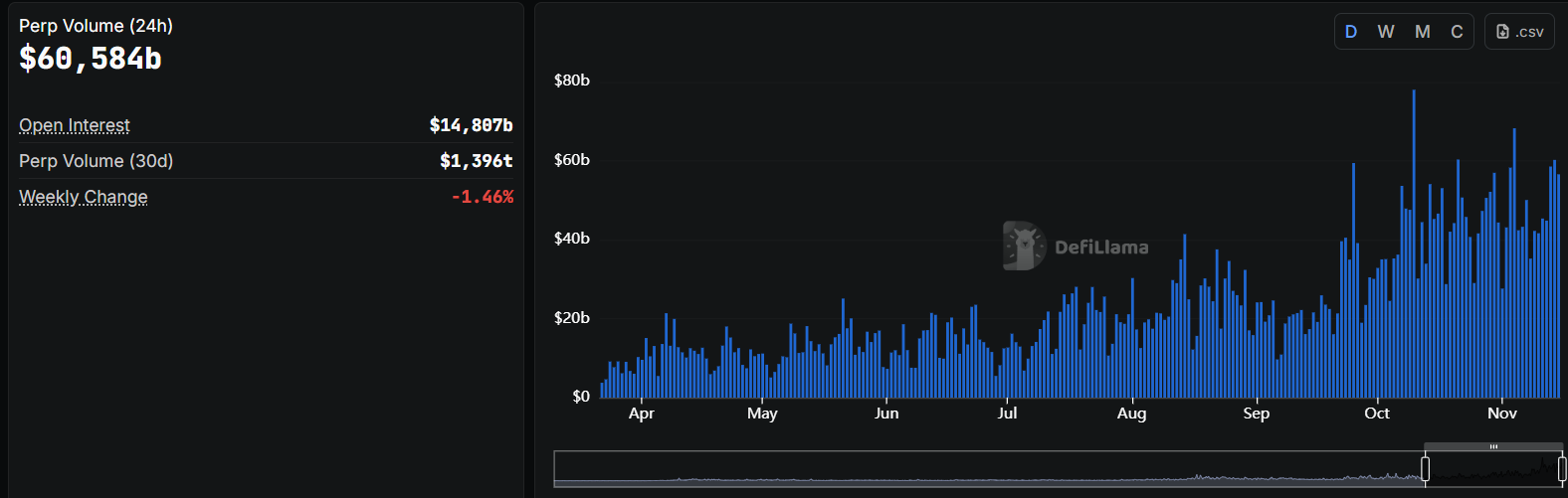Image resolution: width=1568 pixels, height=498 pixels.
Task: Click the Weekly Change label
Action: click(x=84, y=197)
